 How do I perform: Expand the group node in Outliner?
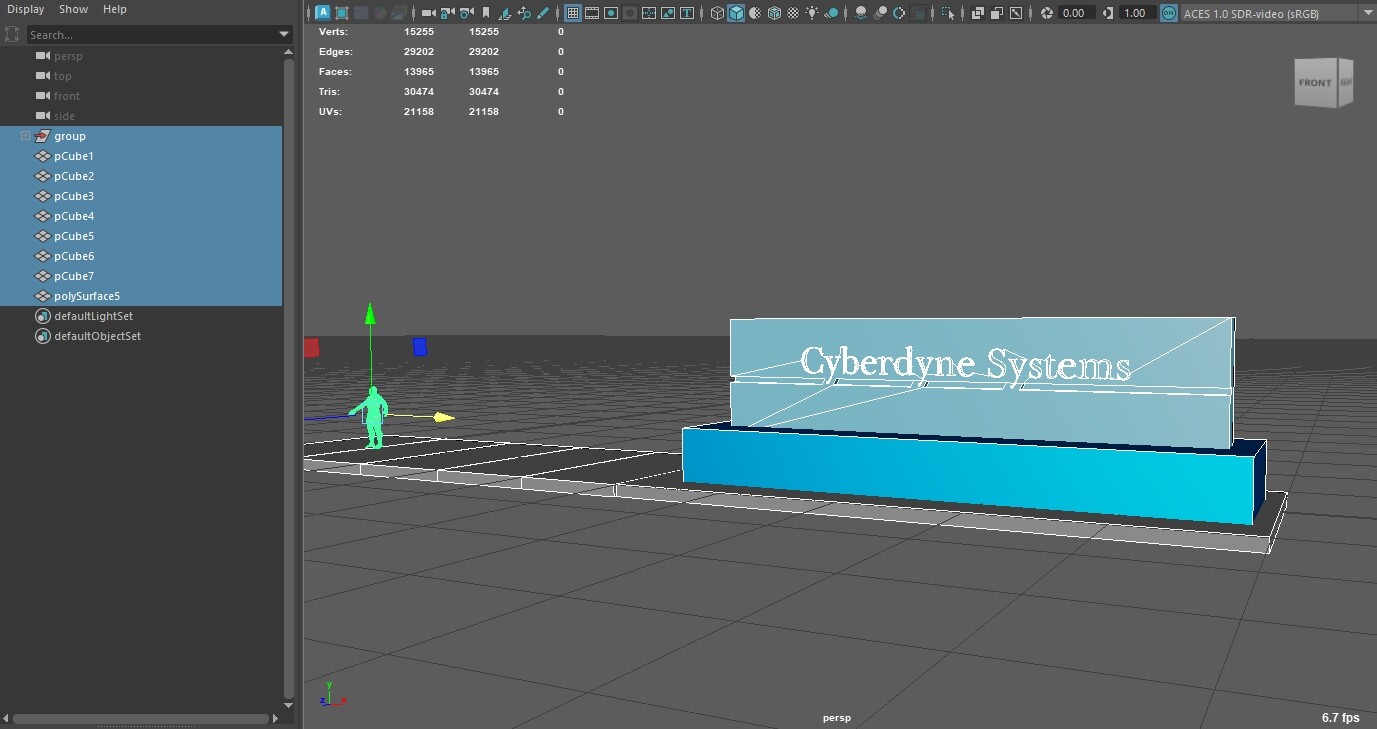[25, 136]
